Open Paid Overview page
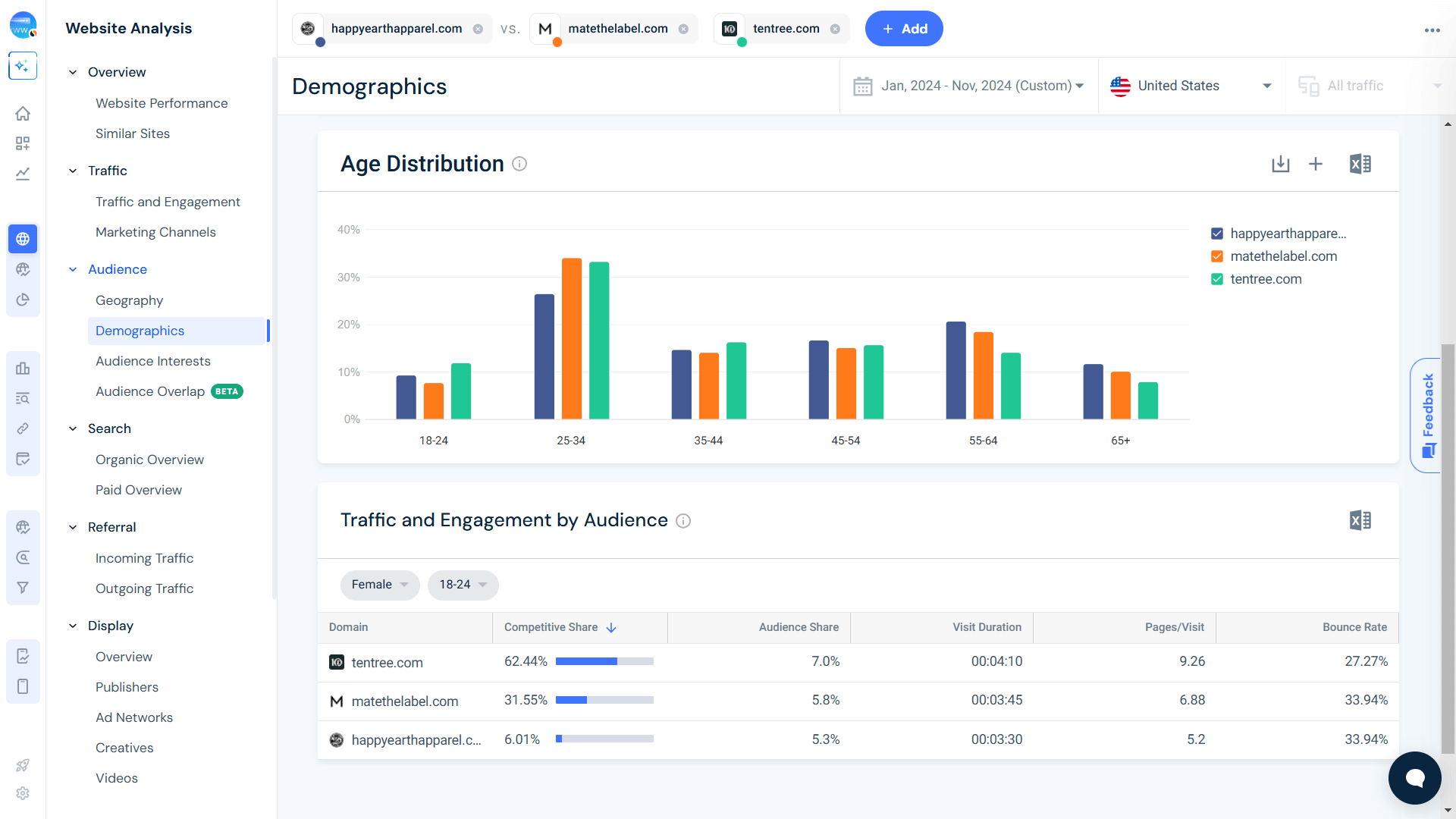The height and width of the screenshot is (819, 1456). (139, 490)
